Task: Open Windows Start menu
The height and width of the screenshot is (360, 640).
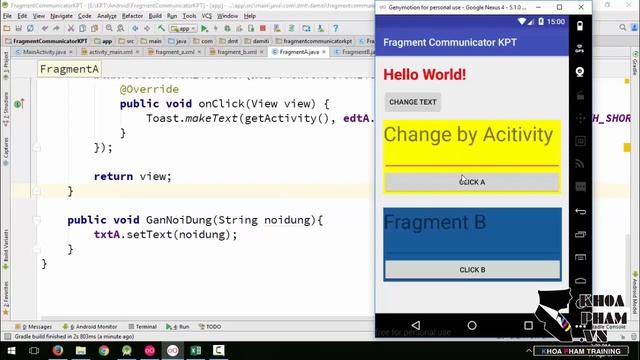Action: [x=11, y=351]
